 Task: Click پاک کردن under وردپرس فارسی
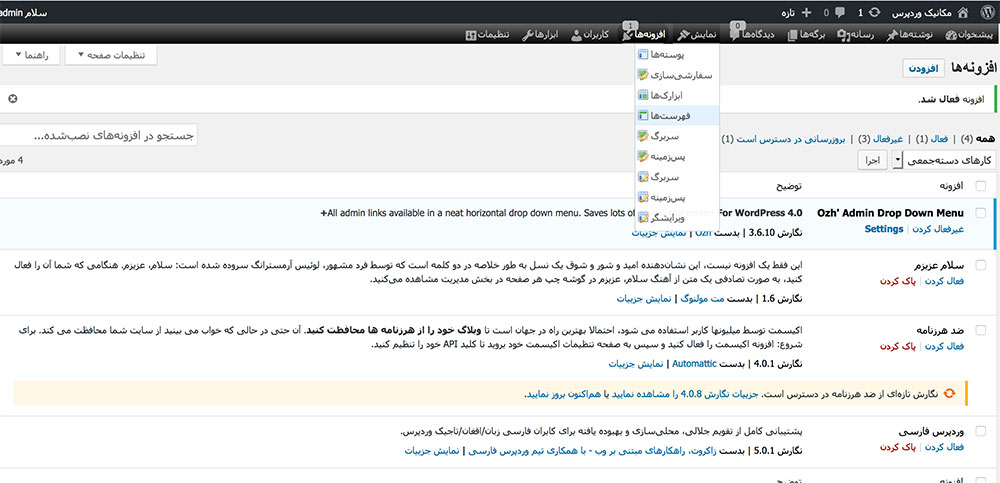899,447
